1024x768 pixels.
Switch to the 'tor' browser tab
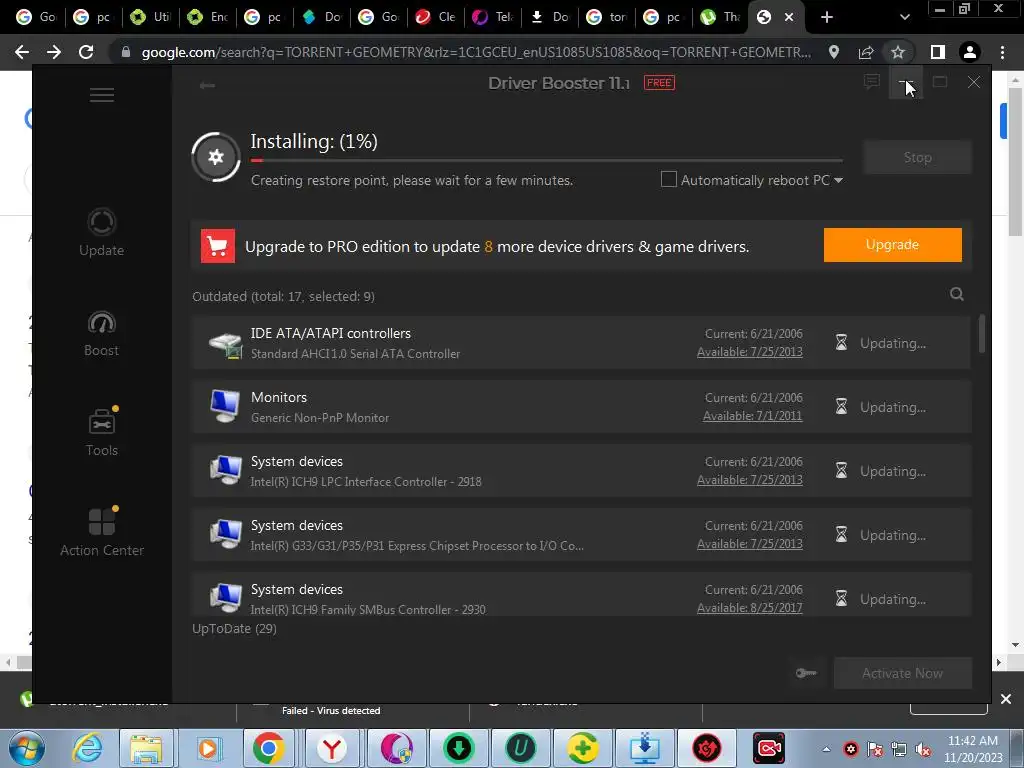[x=607, y=17]
